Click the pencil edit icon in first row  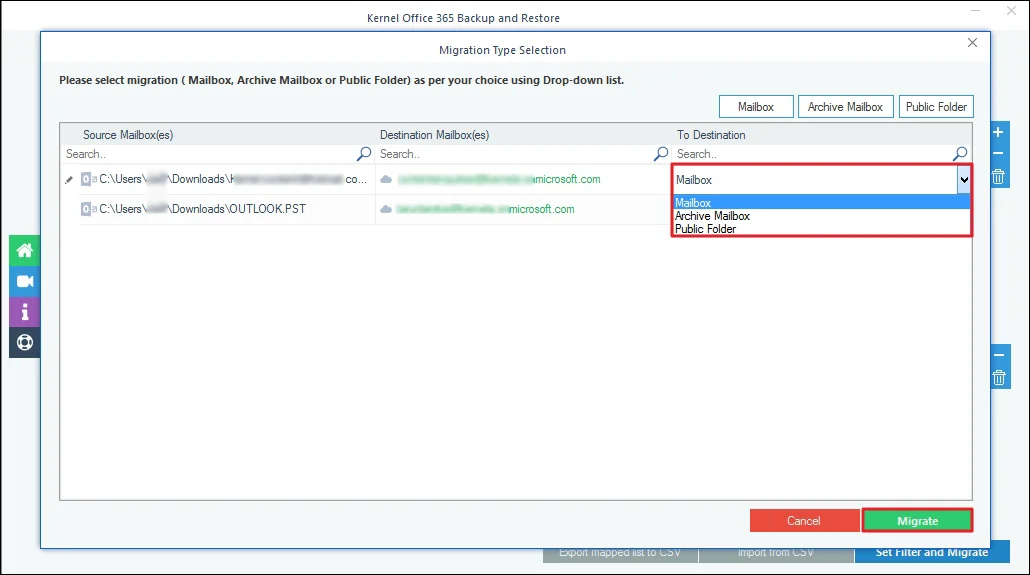pos(69,179)
